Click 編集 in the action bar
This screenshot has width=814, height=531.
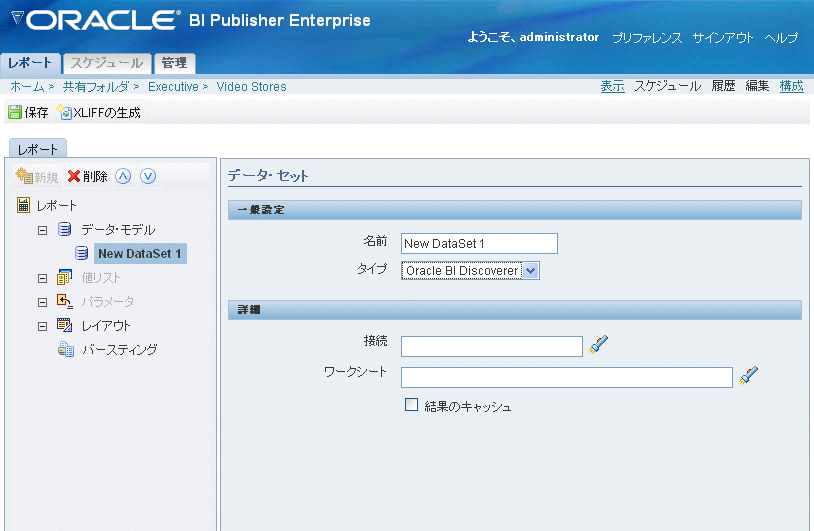[x=757, y=86]
